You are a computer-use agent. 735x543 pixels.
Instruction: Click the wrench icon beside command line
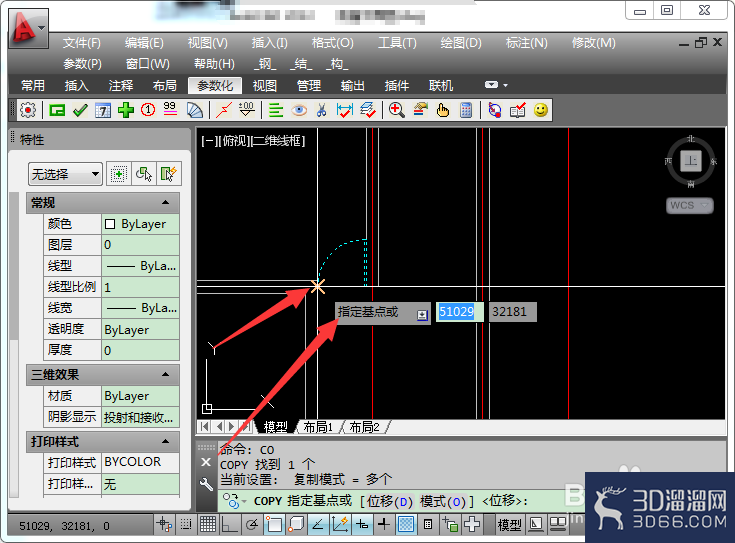click(206, 484)
